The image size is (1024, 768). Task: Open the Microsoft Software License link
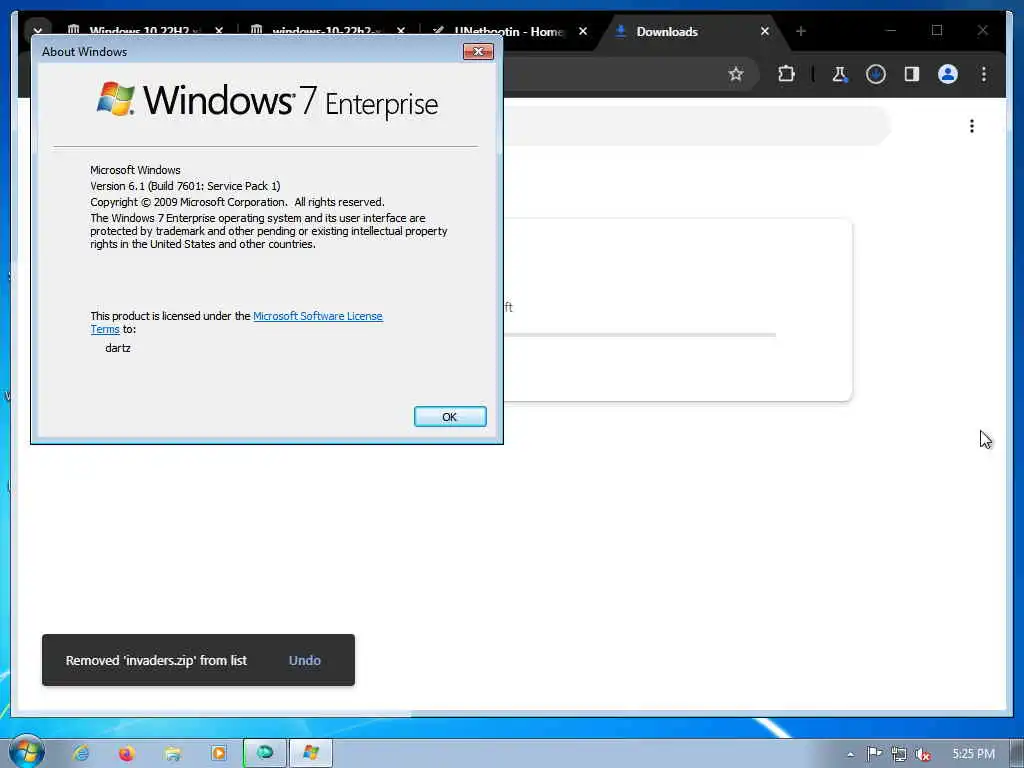(x=317, y=316)
